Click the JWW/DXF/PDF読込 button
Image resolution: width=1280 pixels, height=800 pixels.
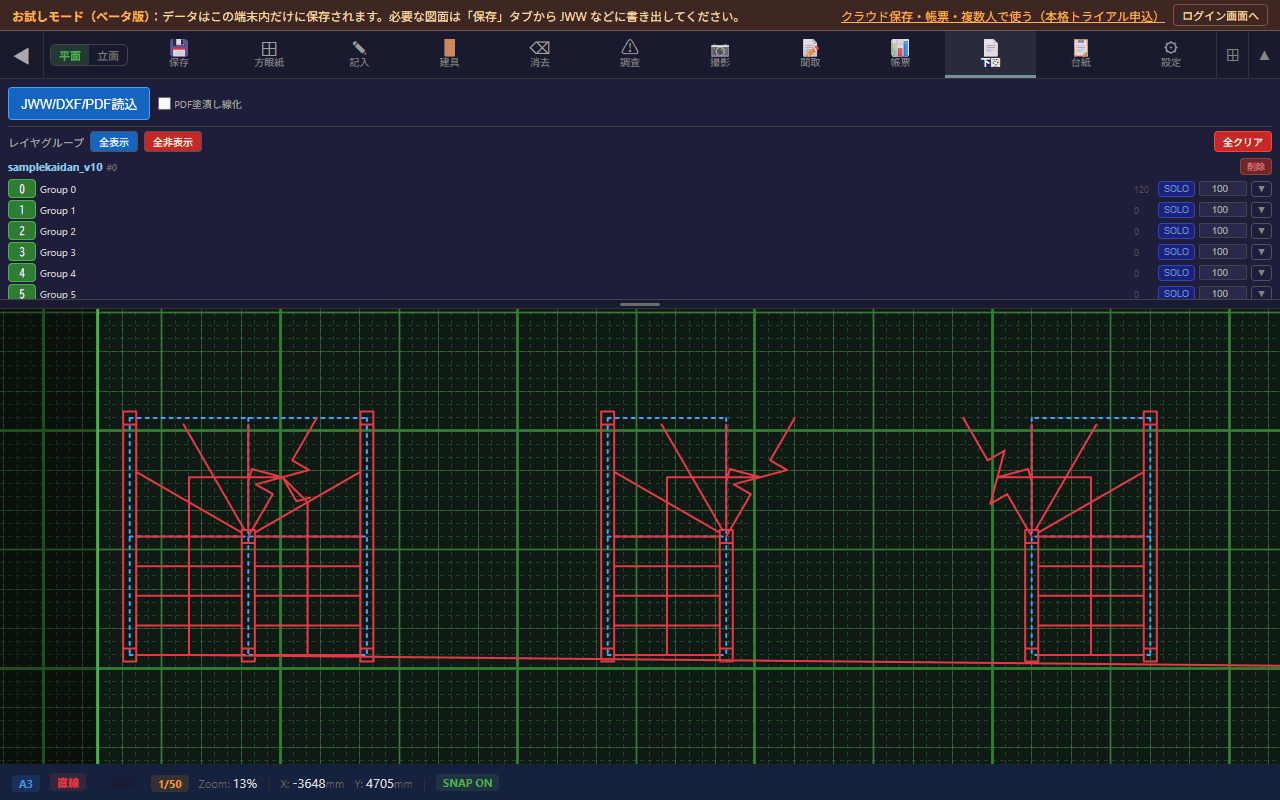pos(79,104)
